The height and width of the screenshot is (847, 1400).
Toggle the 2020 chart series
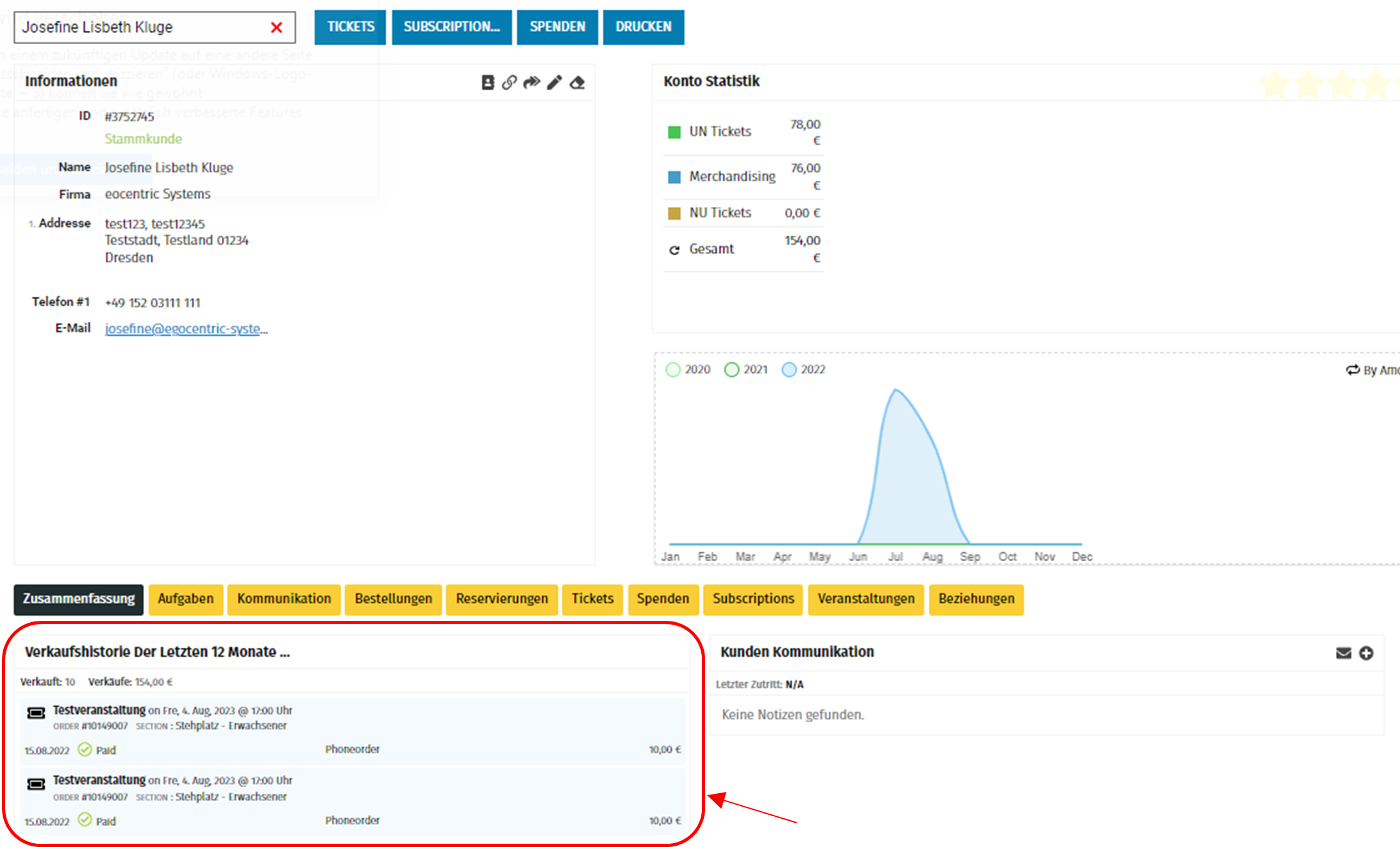coord(673,370)
